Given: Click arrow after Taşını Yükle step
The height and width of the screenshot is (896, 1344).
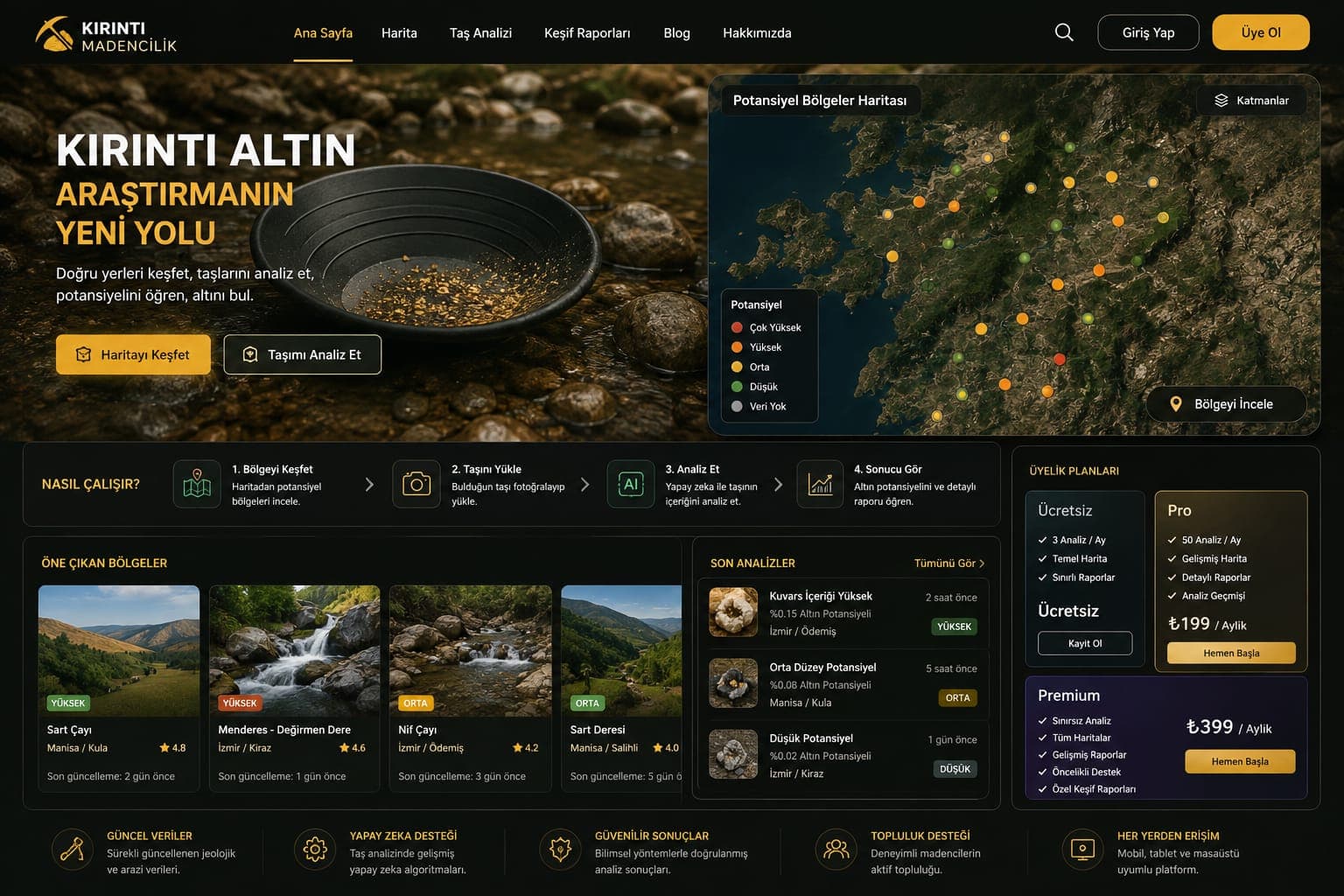Looking at the screenshot, I should pyautogui.click(x=584, y=484).
